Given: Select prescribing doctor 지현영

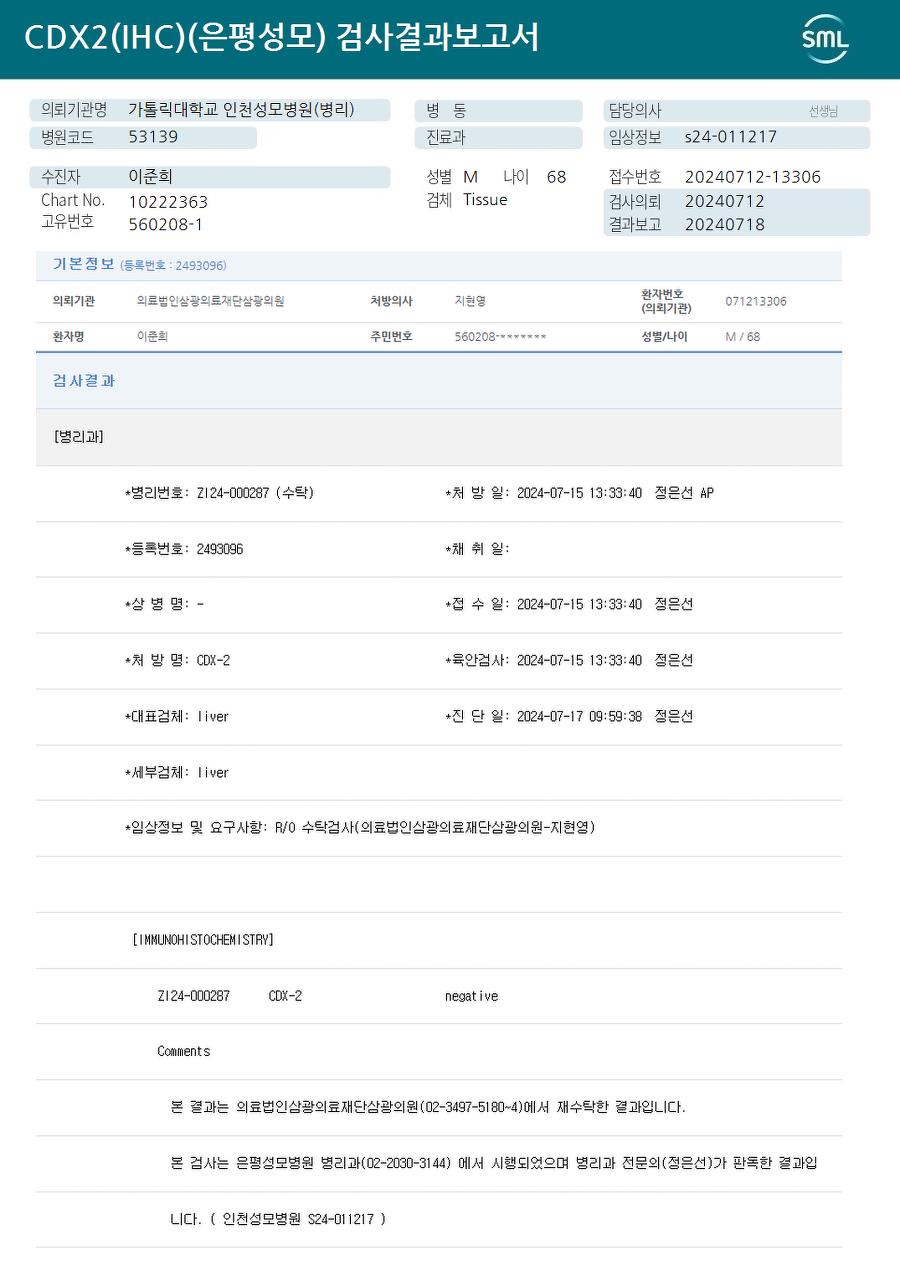Looking at the screenshot, I should 470,301.
